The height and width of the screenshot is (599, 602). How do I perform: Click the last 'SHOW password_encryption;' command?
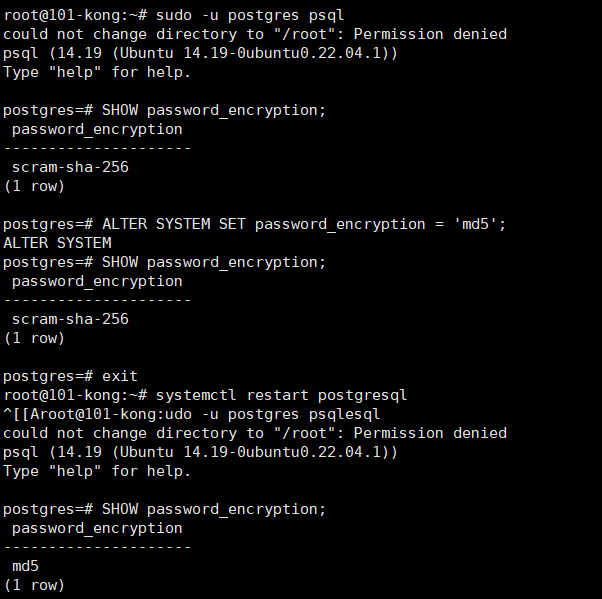(214, 509)
